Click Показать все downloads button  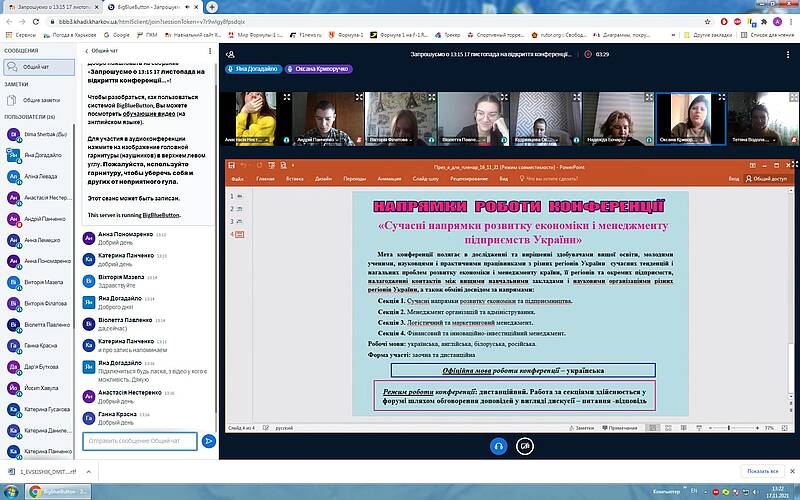[762, 471]
